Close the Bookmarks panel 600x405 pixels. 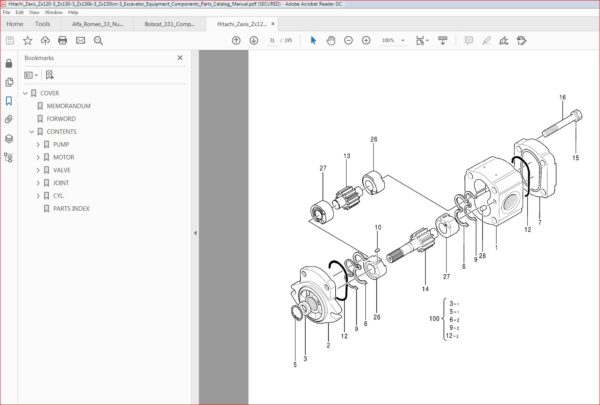tap(180, 58)
